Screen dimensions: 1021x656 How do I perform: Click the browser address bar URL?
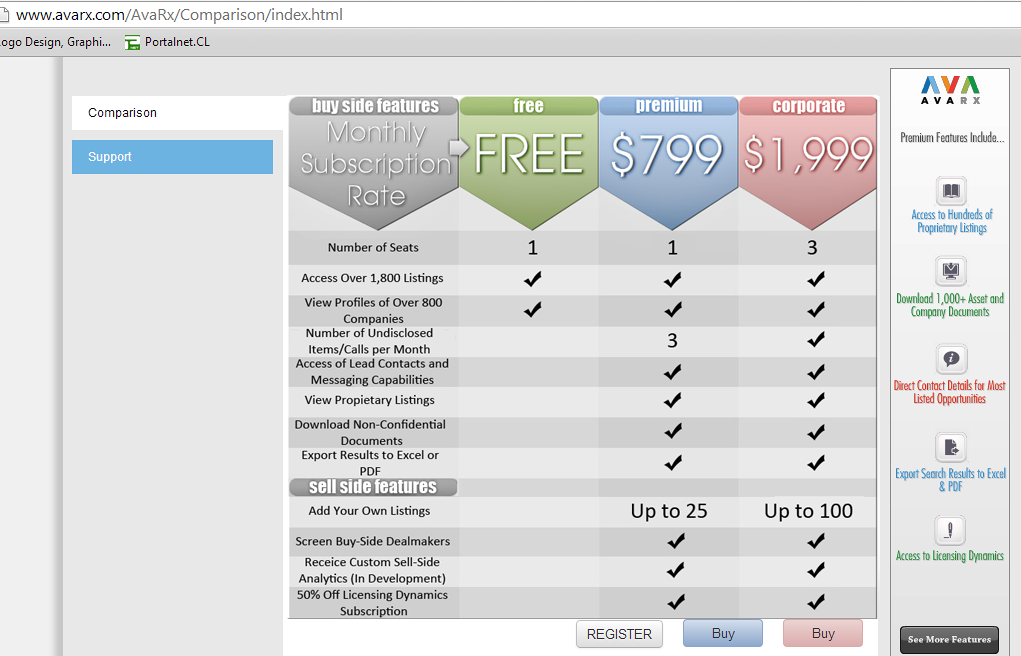(180, 14)
